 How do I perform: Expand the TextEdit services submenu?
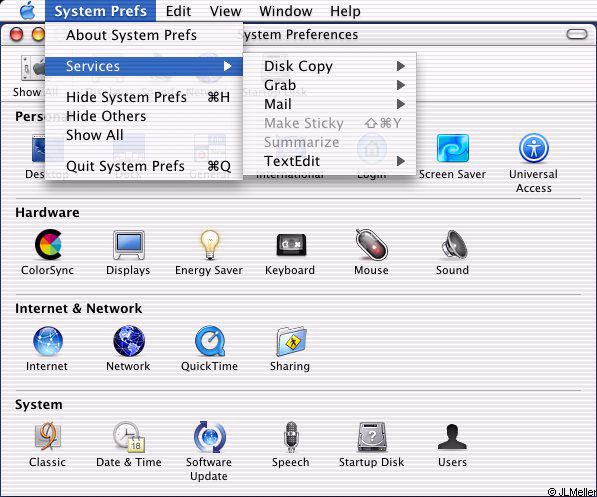click(330, 161)
